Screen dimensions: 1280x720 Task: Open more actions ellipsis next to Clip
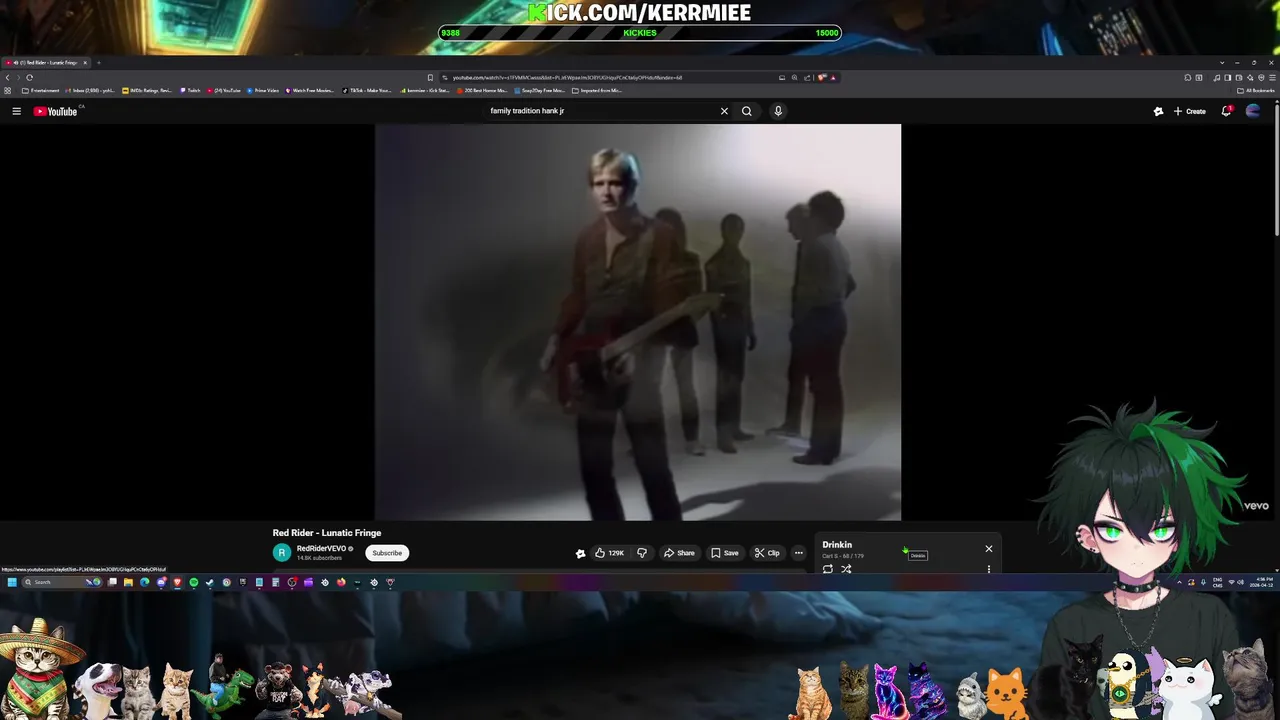pyautogui.click(x=798, y=553)
